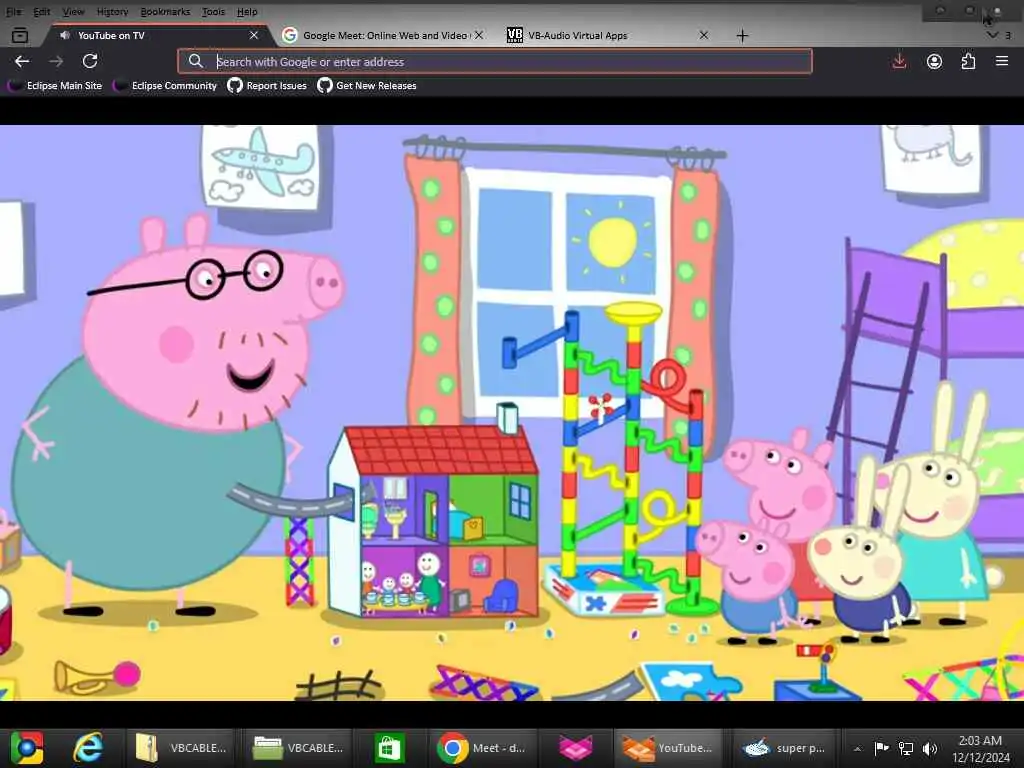The image size is (1024, 768).
Task: Open the Store app in taskbar
Action: [x=389, y=748]
